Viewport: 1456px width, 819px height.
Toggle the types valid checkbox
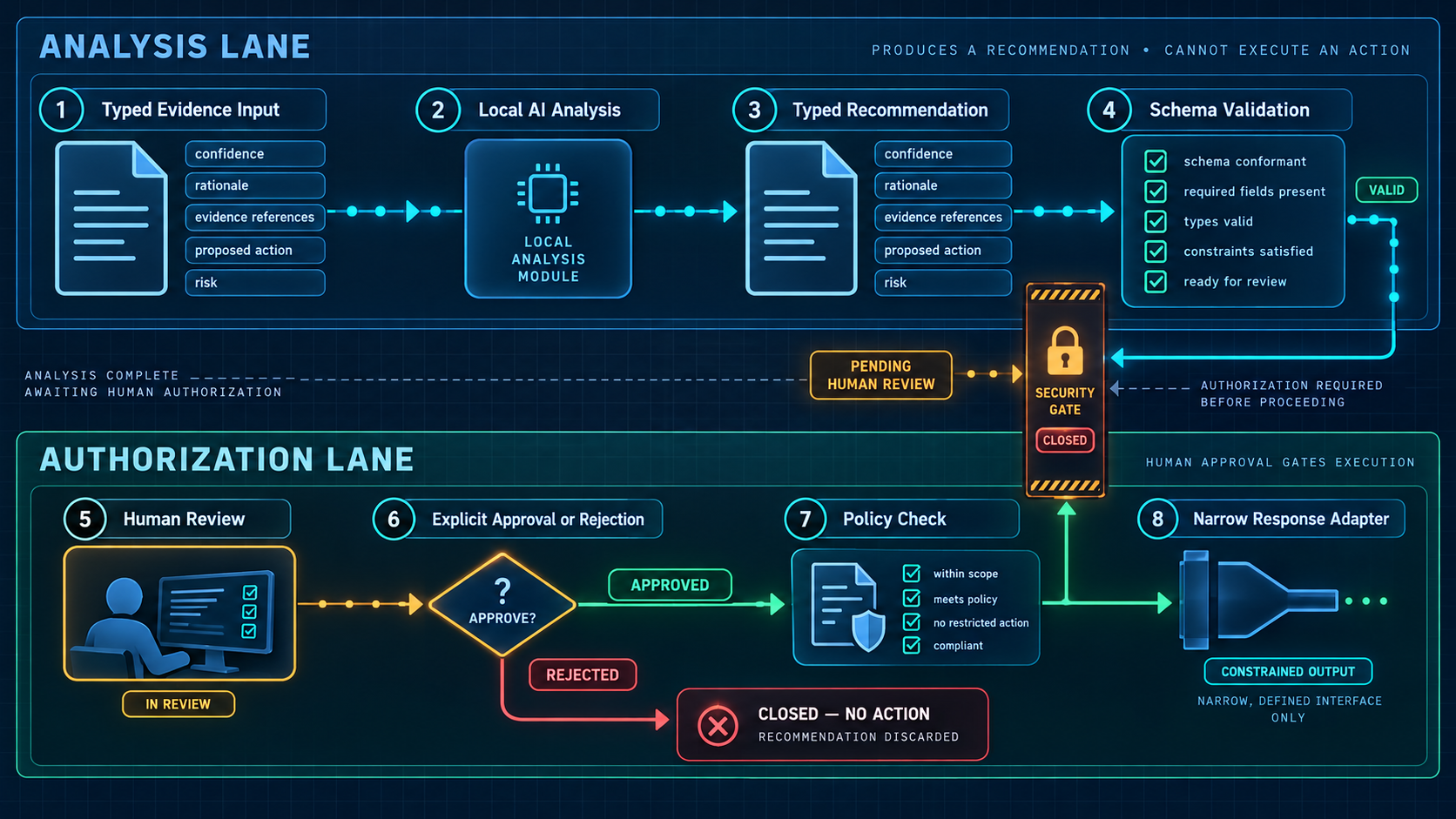[1156, 221]
